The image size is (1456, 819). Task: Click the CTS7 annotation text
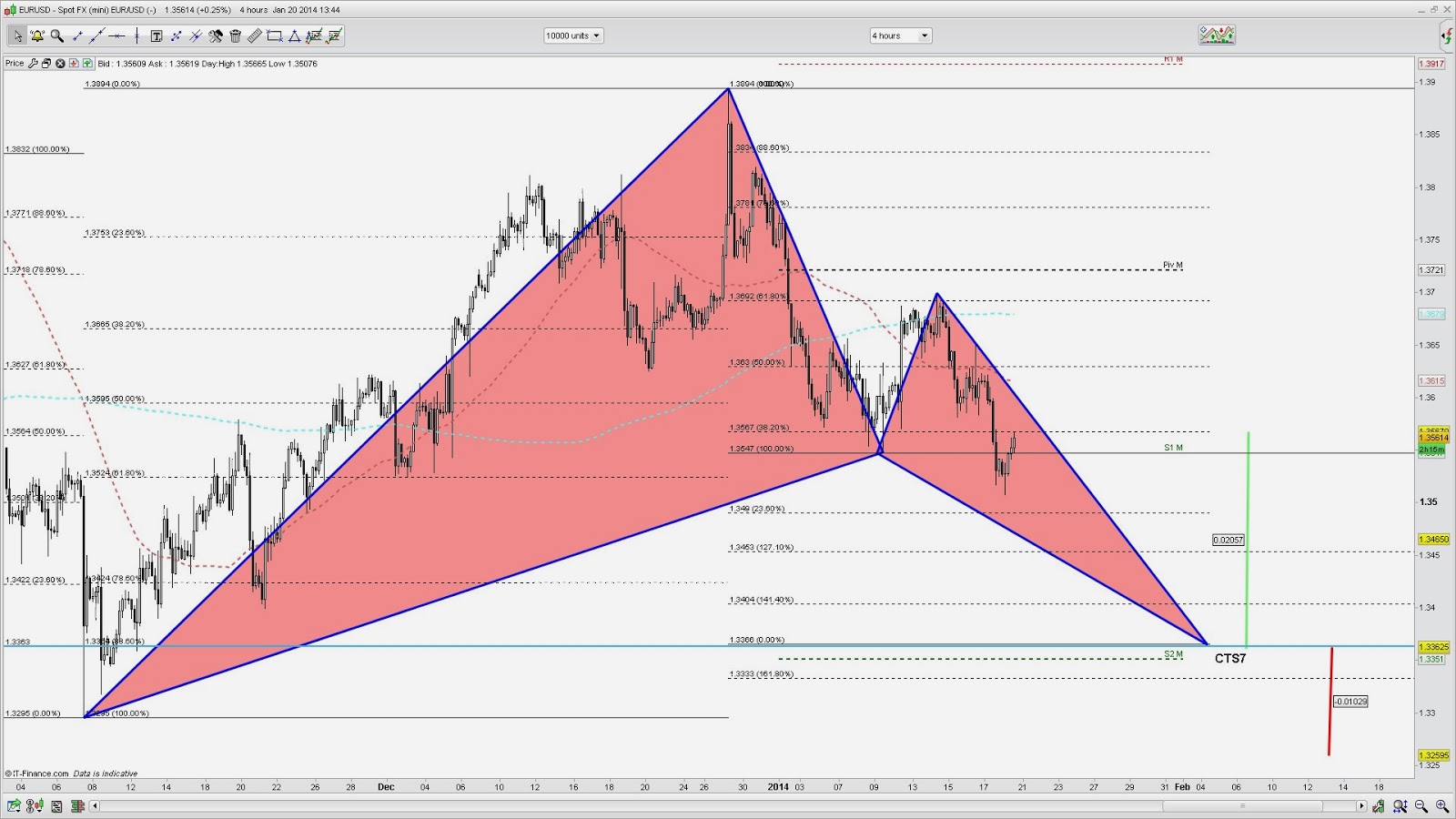click(1230, 658)
